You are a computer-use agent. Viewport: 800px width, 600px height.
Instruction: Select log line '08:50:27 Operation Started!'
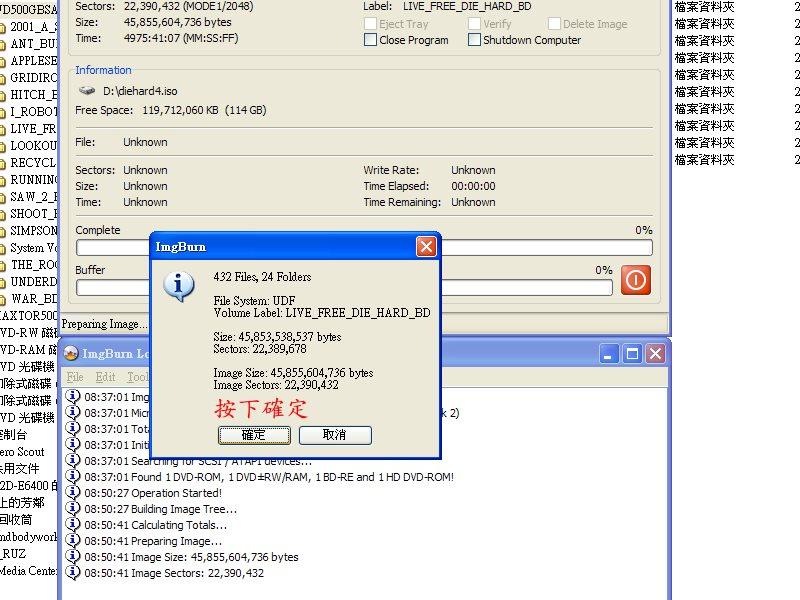click(x=153, y=493)
